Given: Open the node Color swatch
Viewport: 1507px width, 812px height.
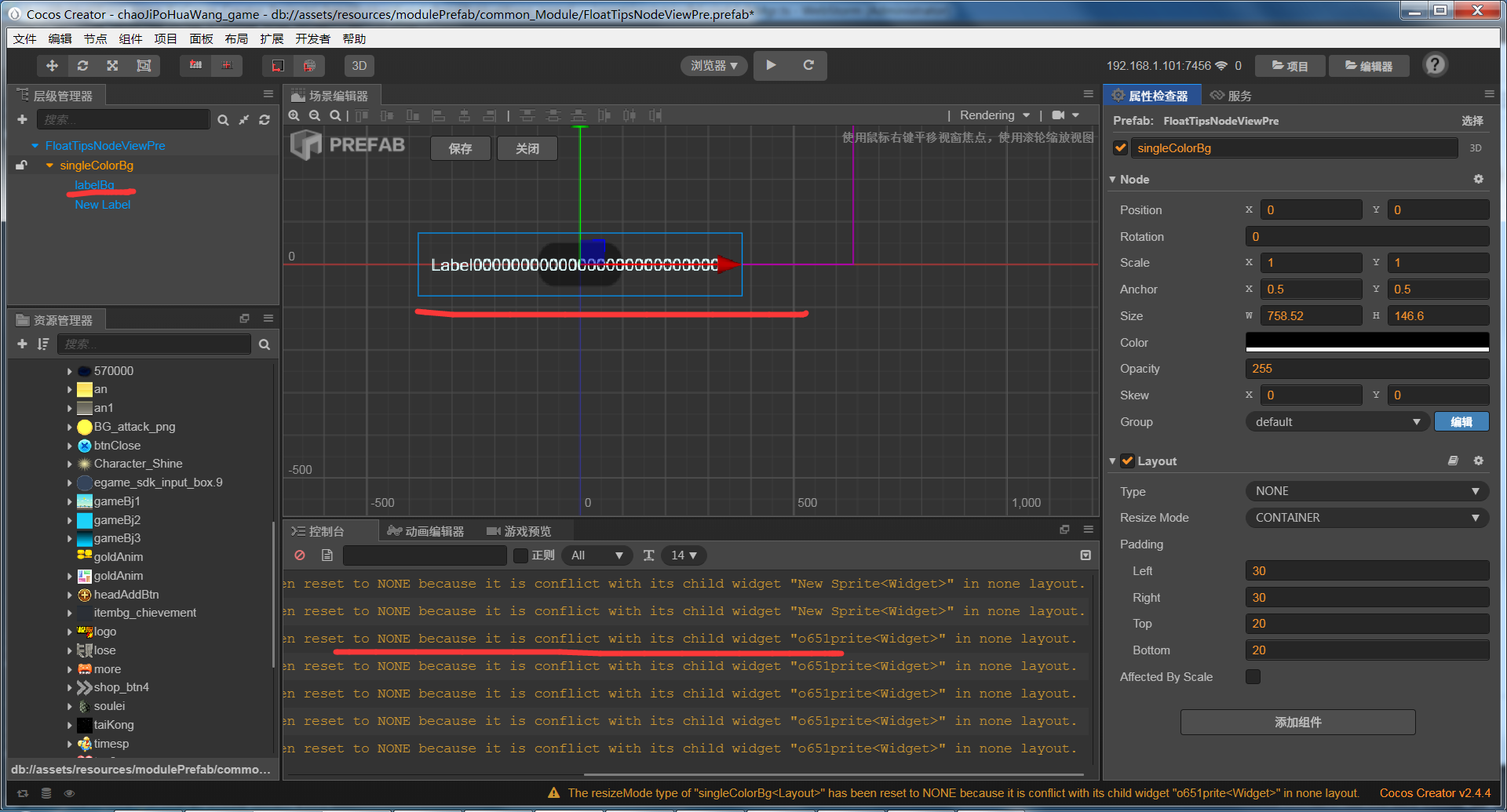Looking at the screenshot, I should (x=1367, y=342).
